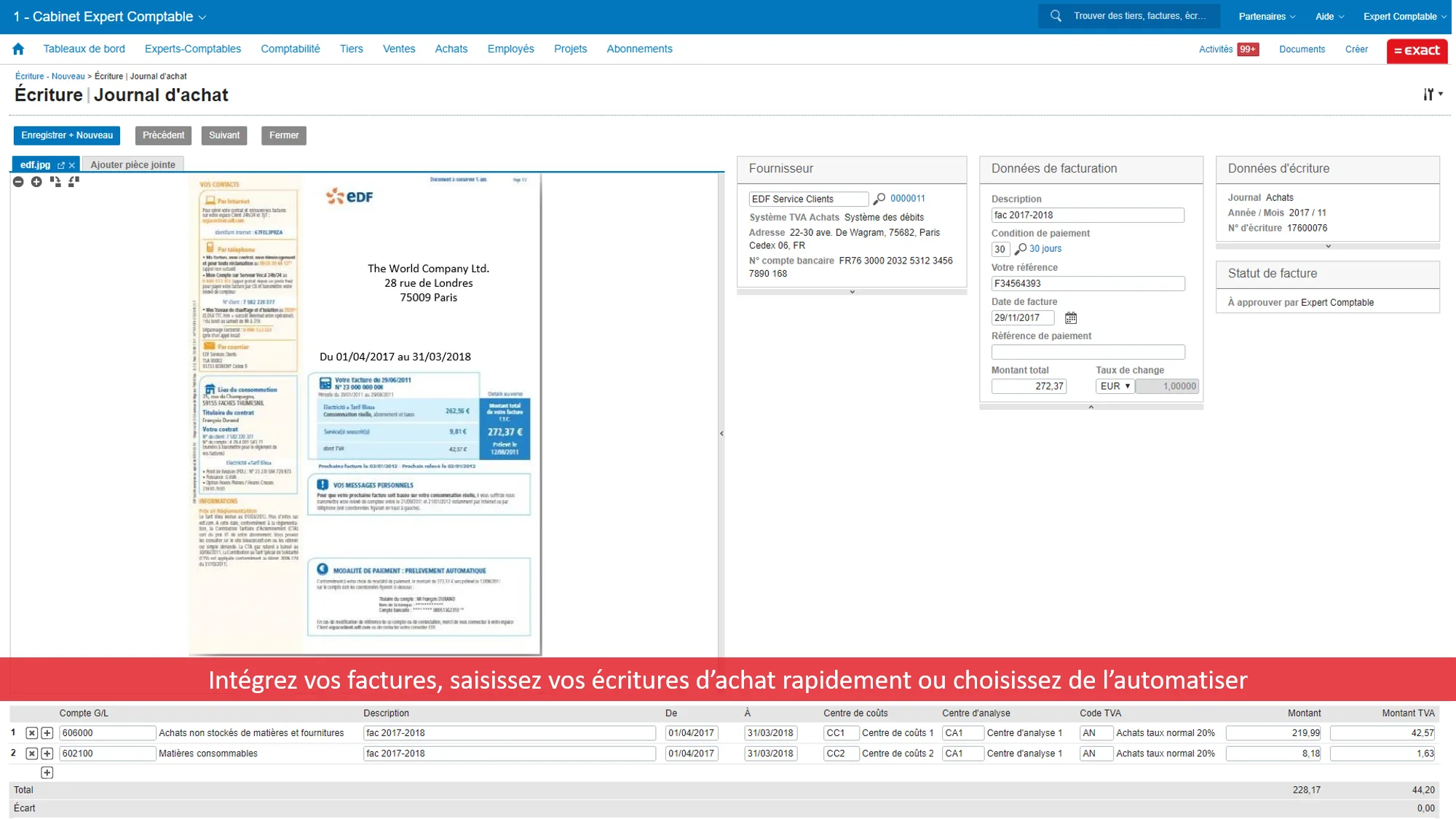Open the Aide dropdown menu

[1329, 16]
